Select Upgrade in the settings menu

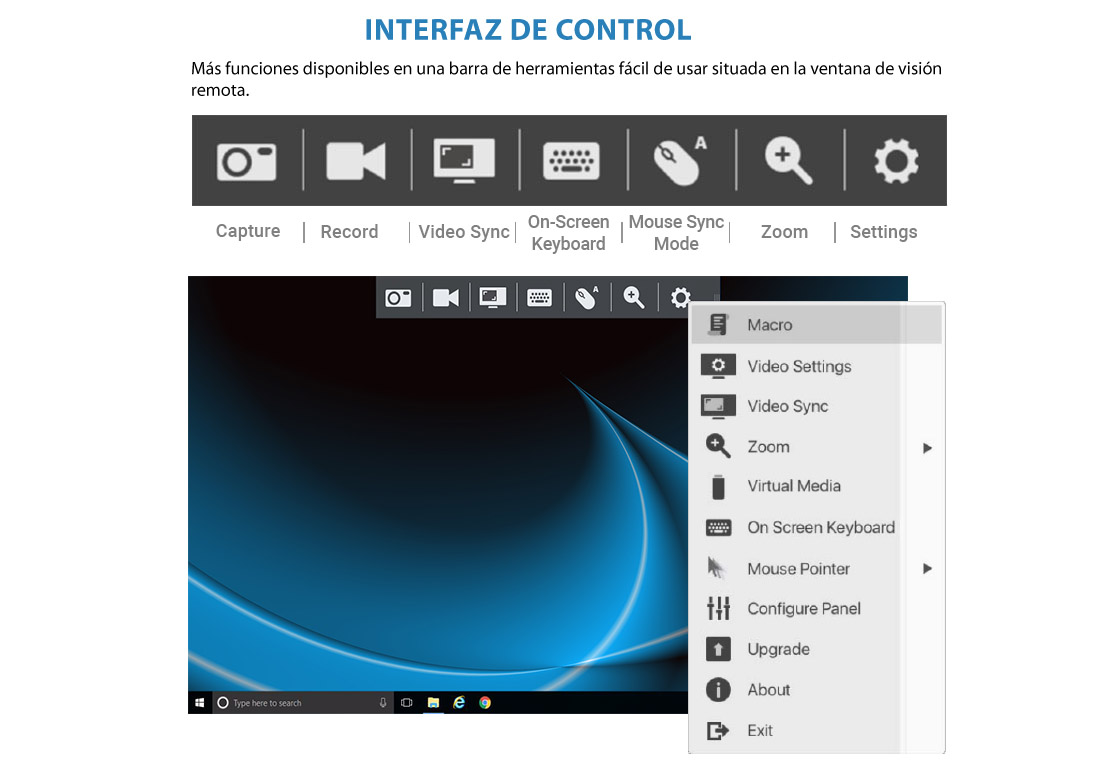(778, 649)
